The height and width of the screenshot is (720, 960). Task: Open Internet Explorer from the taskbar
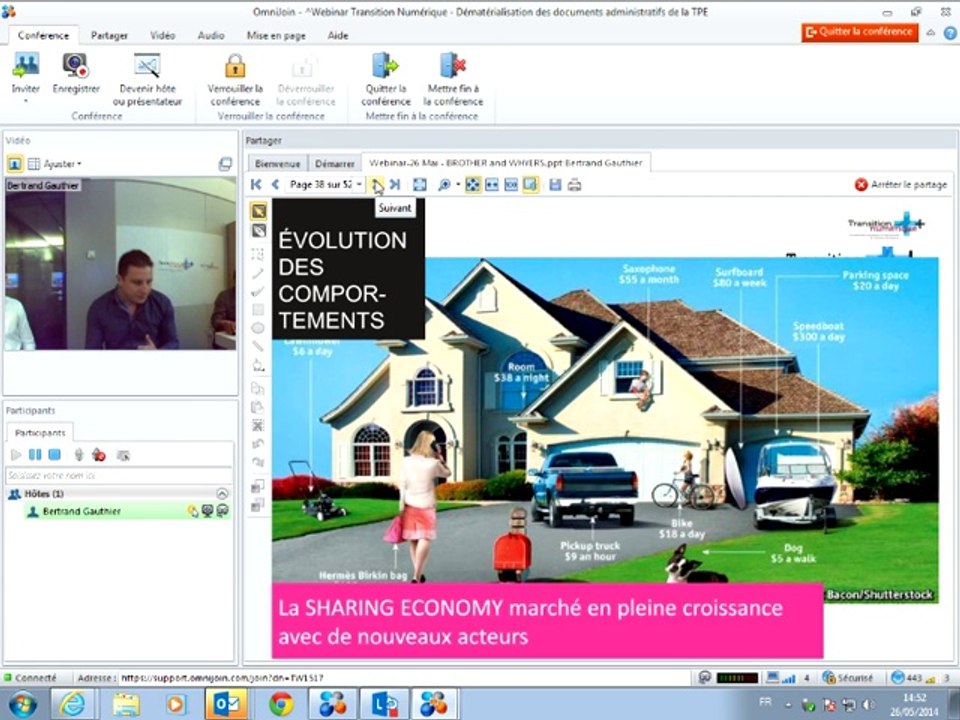[x=72, y=704]
